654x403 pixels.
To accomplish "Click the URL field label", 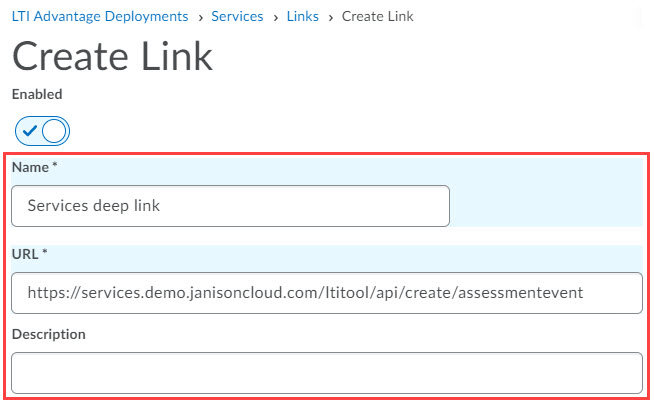I will click(x=24, y=255).
